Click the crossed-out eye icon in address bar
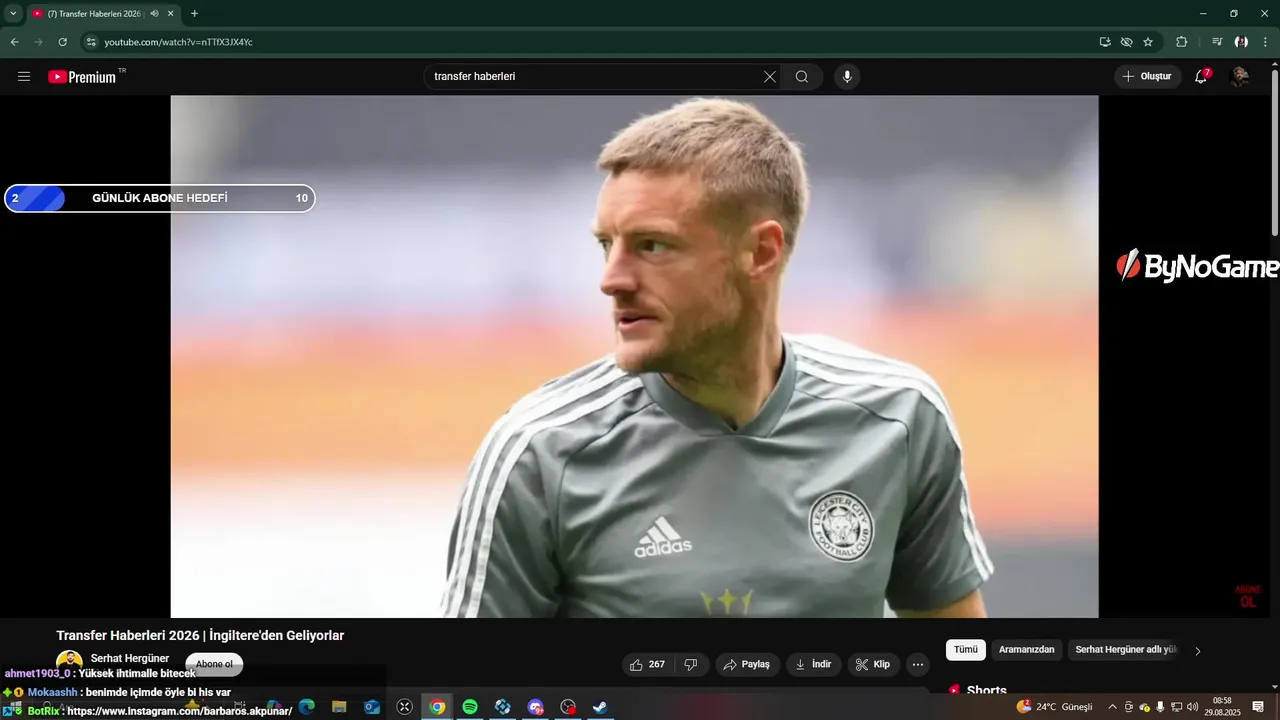 click(x=1126, y=42)
